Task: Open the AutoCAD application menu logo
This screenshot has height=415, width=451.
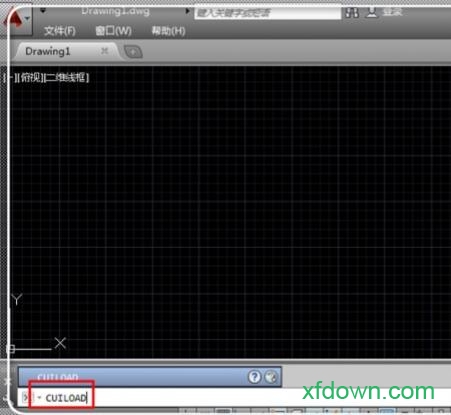Action: (15, 19)
